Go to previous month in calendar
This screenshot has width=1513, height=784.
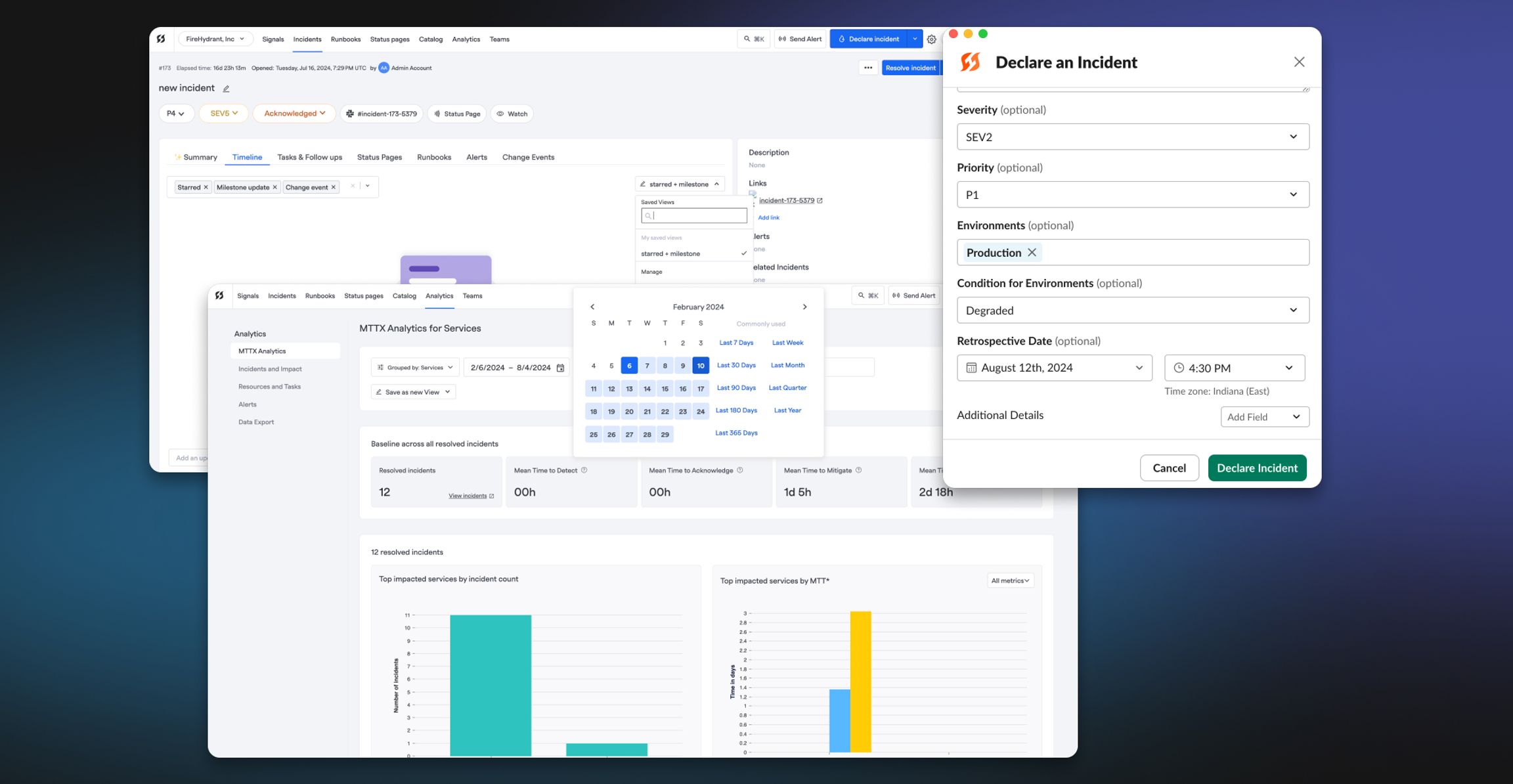[x=592, y=307]
